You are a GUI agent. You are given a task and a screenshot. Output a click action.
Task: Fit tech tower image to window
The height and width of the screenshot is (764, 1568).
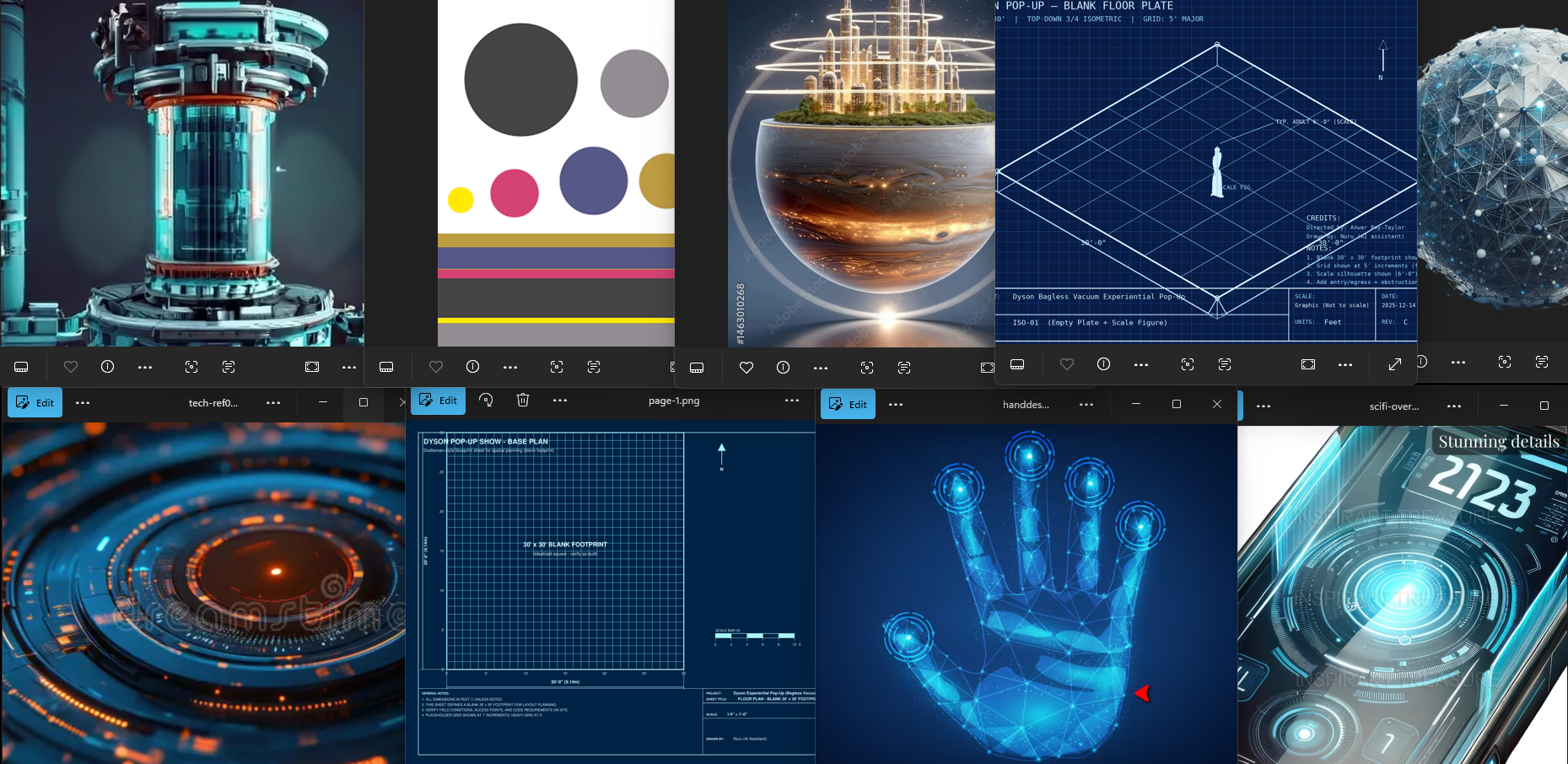(x=312, y=367)
